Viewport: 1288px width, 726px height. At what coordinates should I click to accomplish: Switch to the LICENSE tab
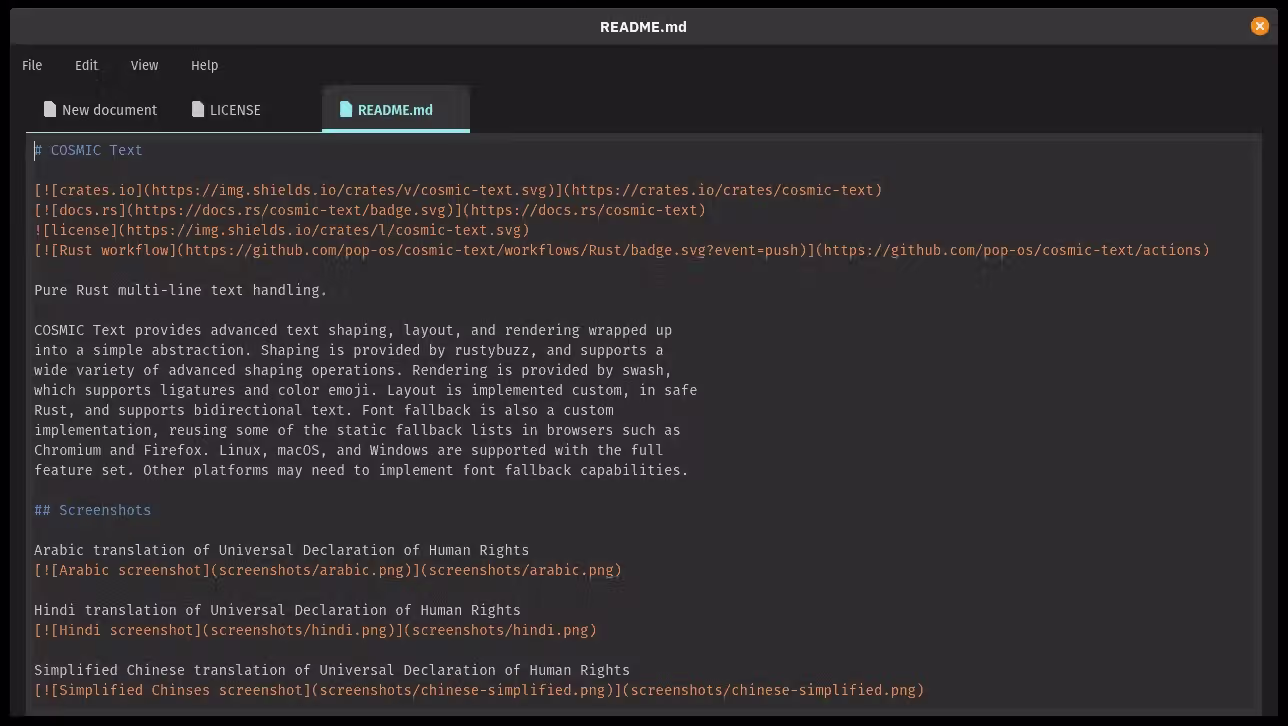236,109
